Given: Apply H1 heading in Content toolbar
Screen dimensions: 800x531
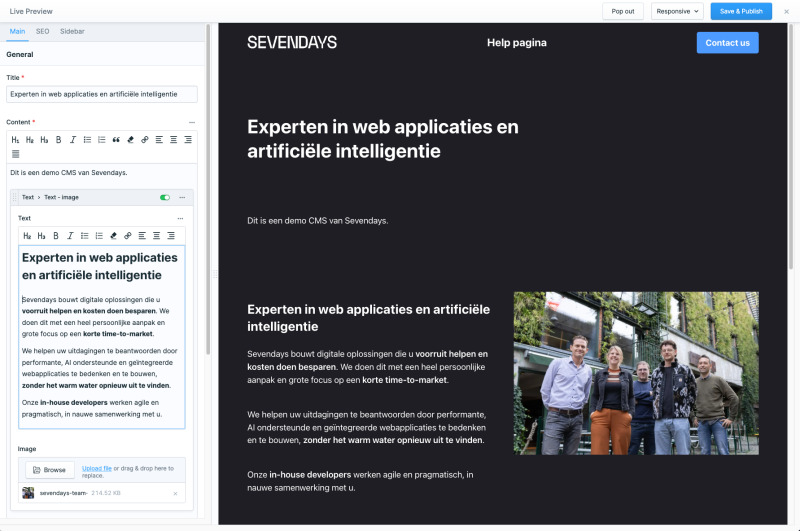Looking at the screenshot, I should [x=15, y=139].
